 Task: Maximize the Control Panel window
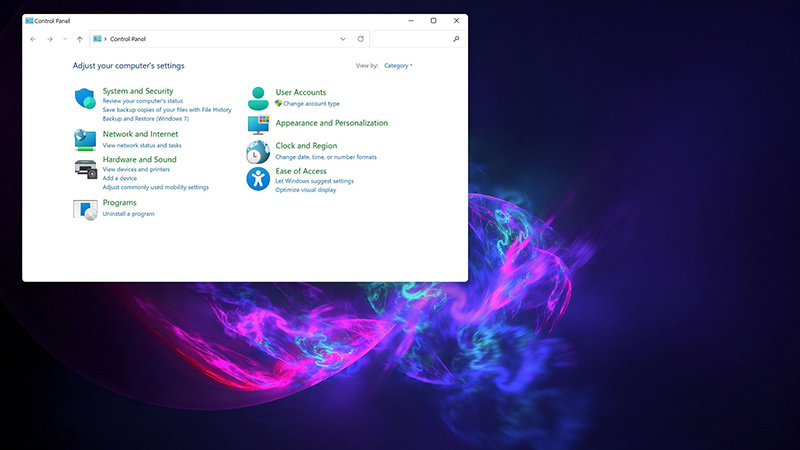(434, 21)
